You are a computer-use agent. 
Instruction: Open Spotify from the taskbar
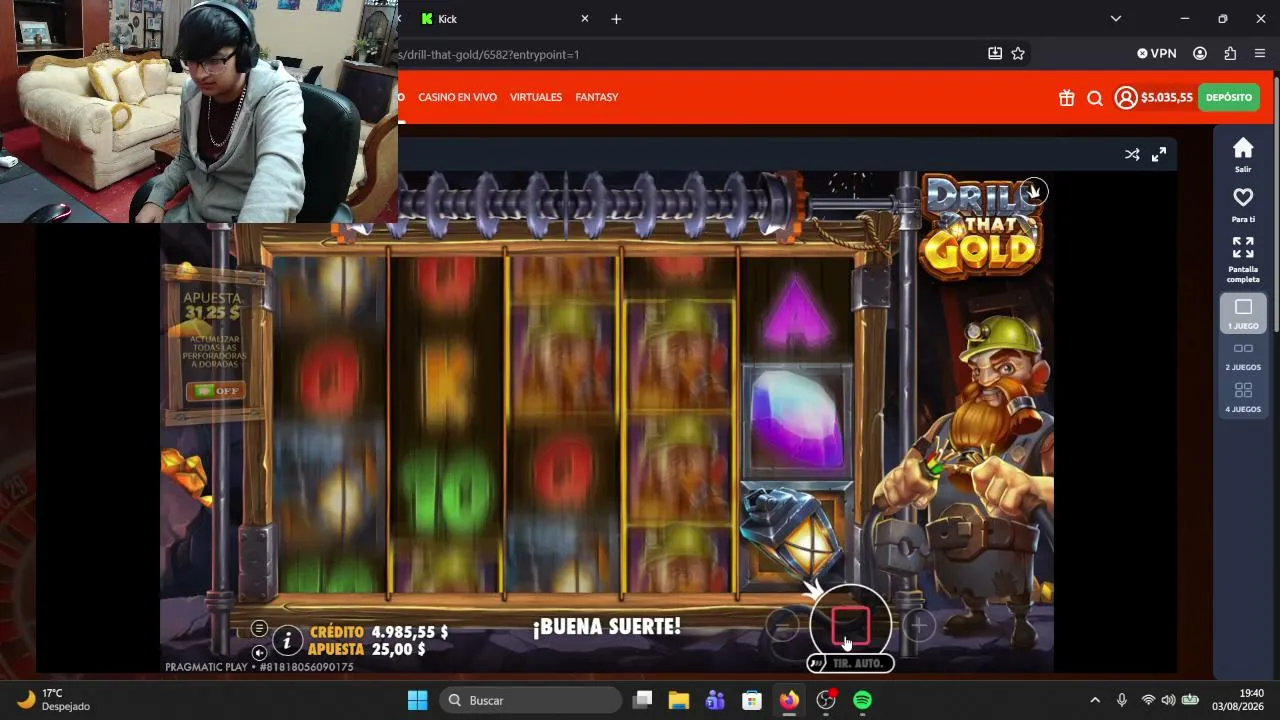pos(862,700)
